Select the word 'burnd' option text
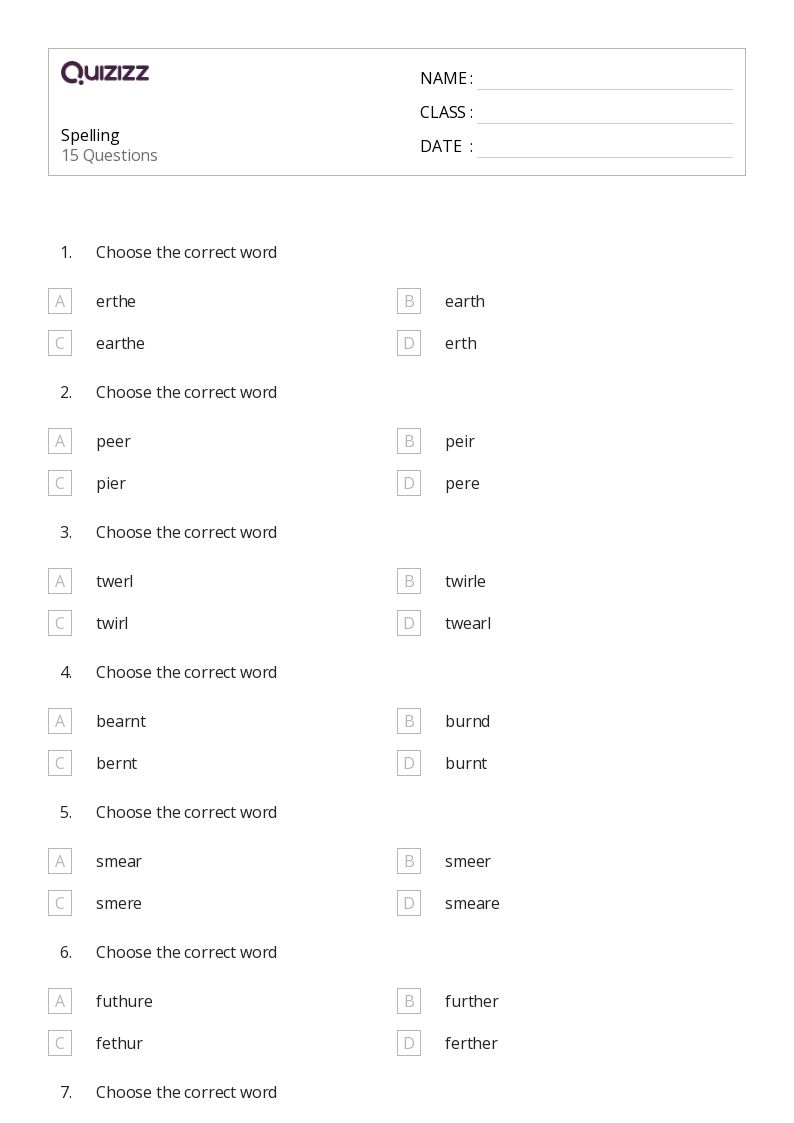794x1123 pixels. point(468,721)
